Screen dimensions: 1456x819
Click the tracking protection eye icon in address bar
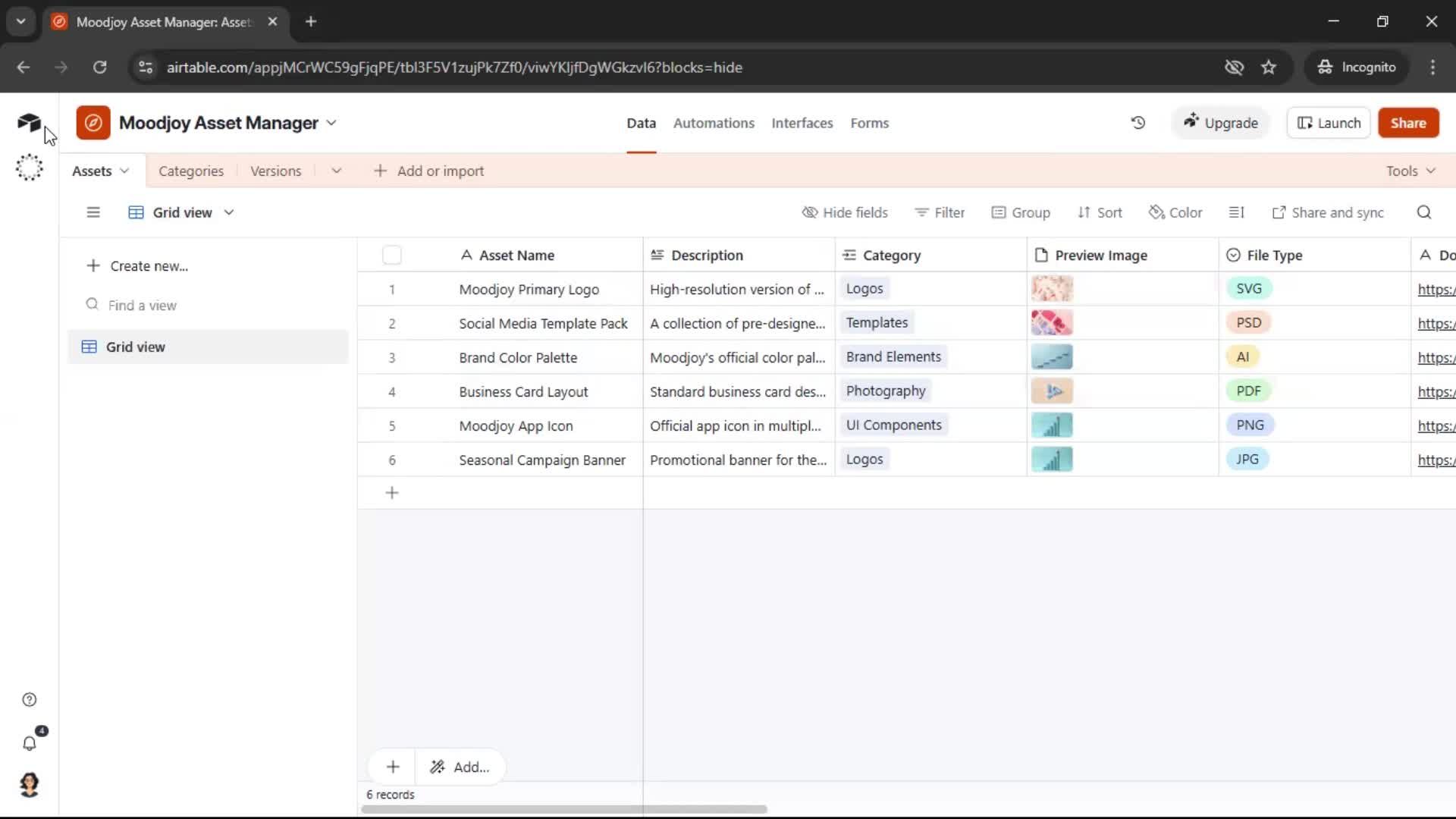coord(1234,67)
